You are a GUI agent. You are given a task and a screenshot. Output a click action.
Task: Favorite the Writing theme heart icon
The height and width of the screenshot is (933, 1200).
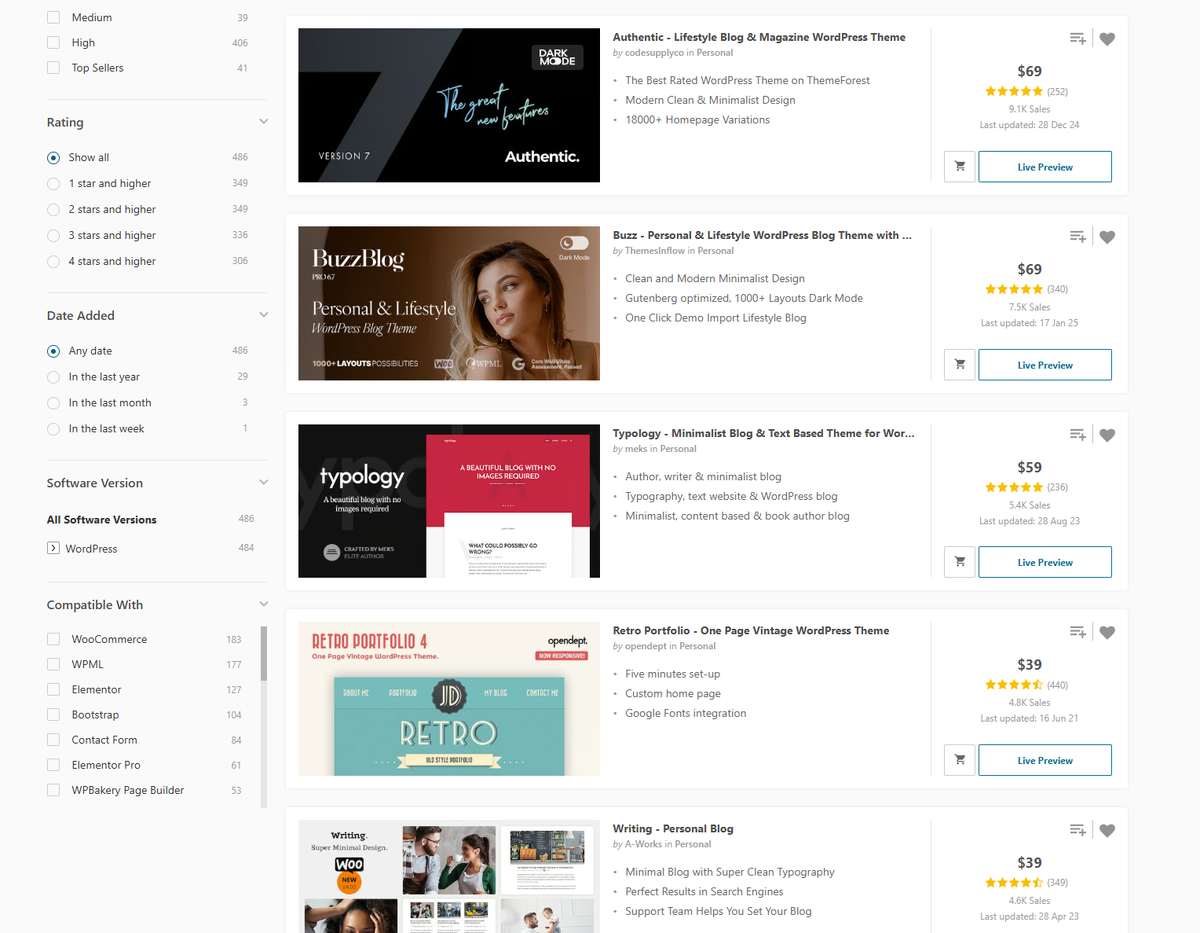pos(1107,830)
